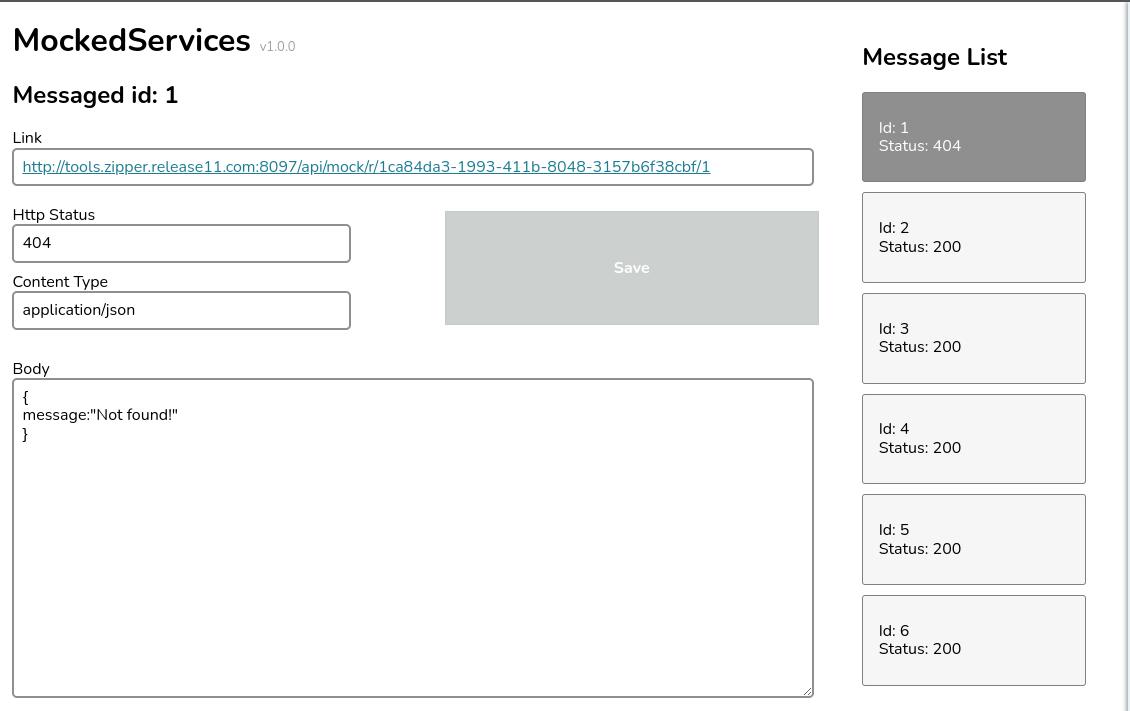Screen dimensions: 1130x711
Task: Click the MockedServices title
Action: [131, 40]
